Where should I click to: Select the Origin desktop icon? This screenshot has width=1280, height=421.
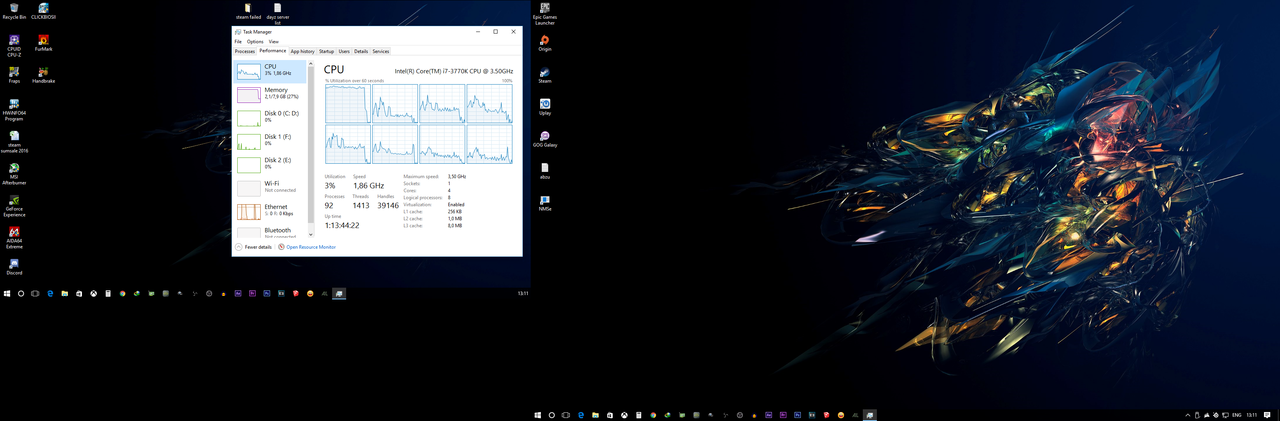(545, 41)
